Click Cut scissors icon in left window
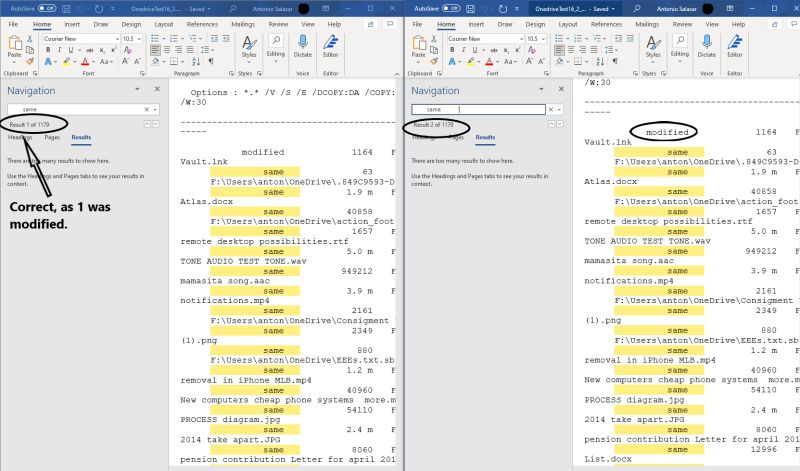This screenshot has height=471, width=800. [30, 39]
